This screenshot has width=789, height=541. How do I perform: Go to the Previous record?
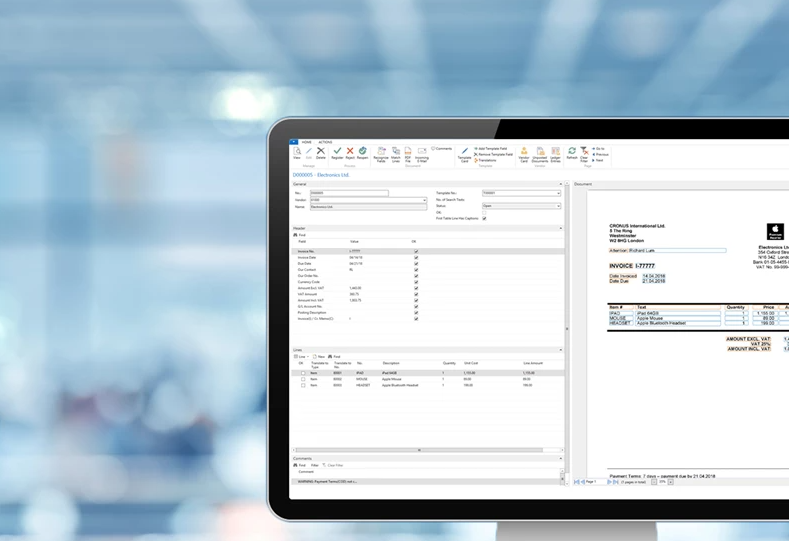600,154
